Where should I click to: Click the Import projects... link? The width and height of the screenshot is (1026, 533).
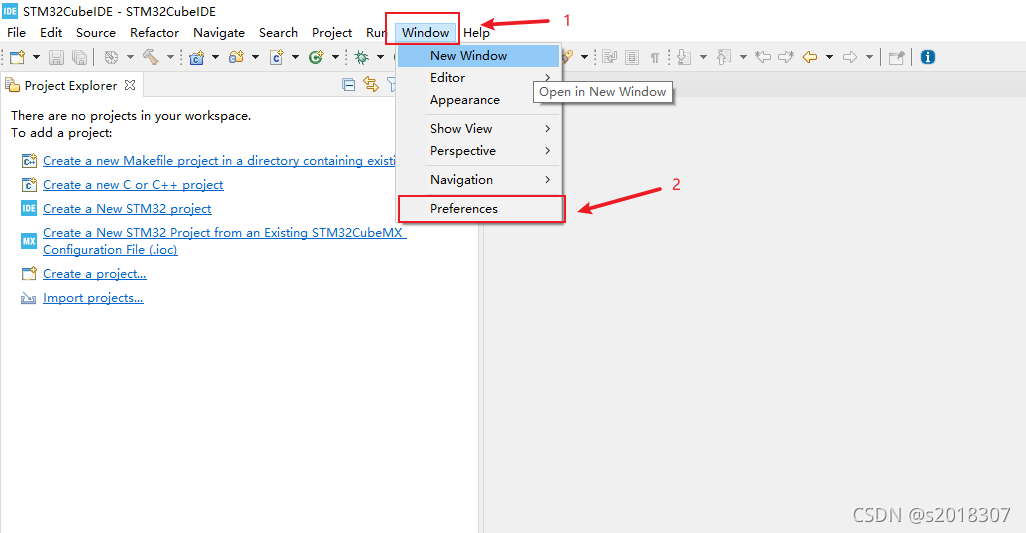click(x=94, y=298)
